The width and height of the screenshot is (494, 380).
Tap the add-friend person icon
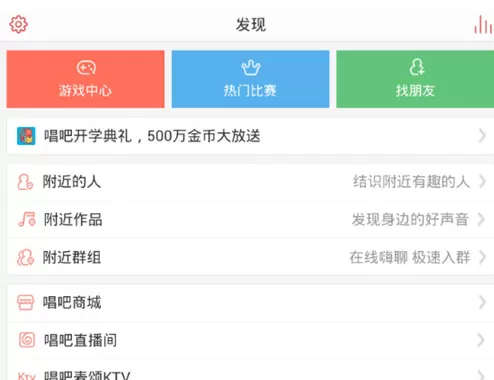click(x=417, y=67)
